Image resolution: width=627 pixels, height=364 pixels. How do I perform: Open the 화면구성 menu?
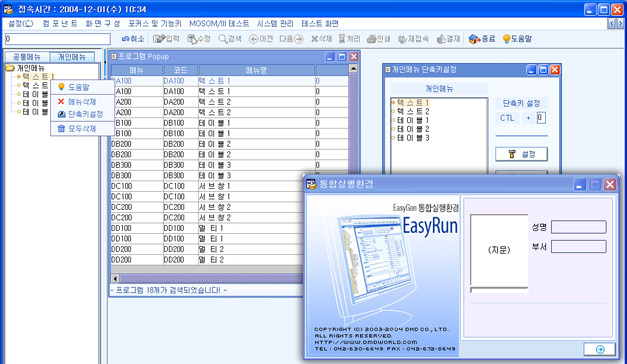103,24
